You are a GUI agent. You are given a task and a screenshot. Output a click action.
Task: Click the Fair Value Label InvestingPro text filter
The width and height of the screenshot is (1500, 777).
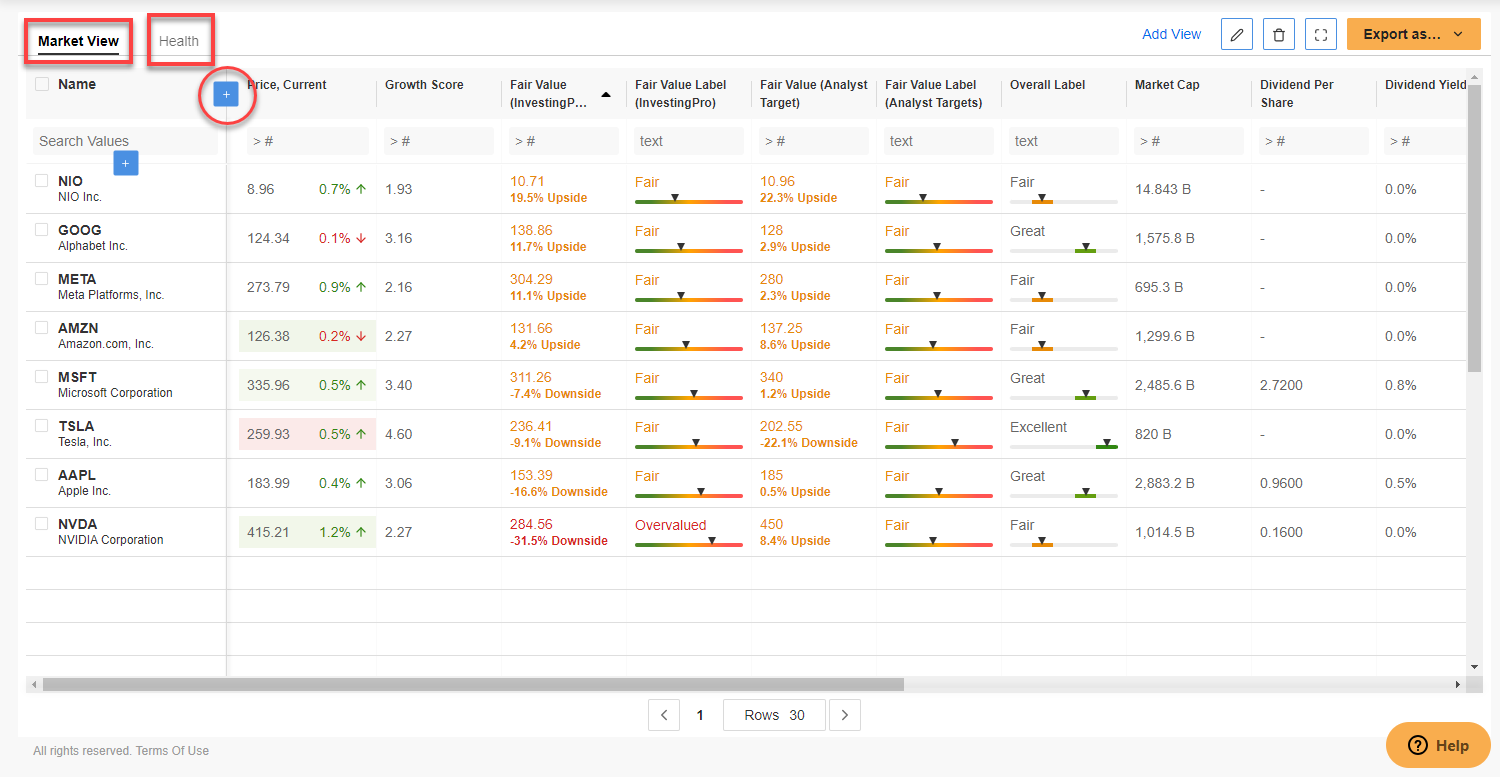tap(689, 141)
